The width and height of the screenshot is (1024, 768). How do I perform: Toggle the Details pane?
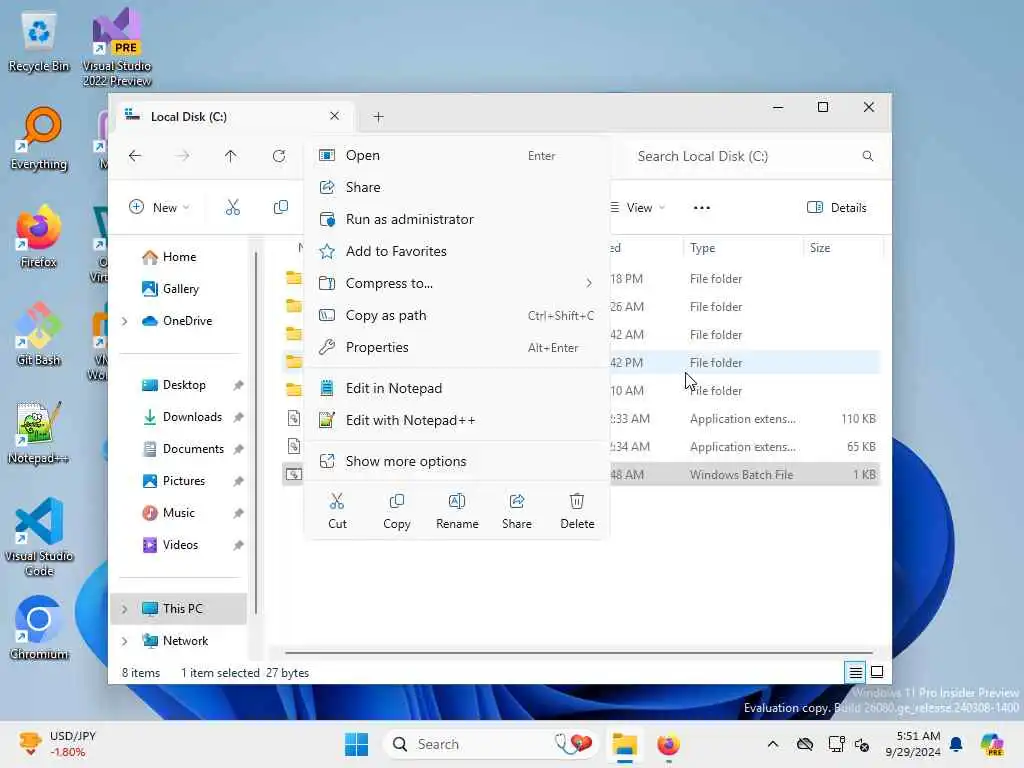[837, 208]
